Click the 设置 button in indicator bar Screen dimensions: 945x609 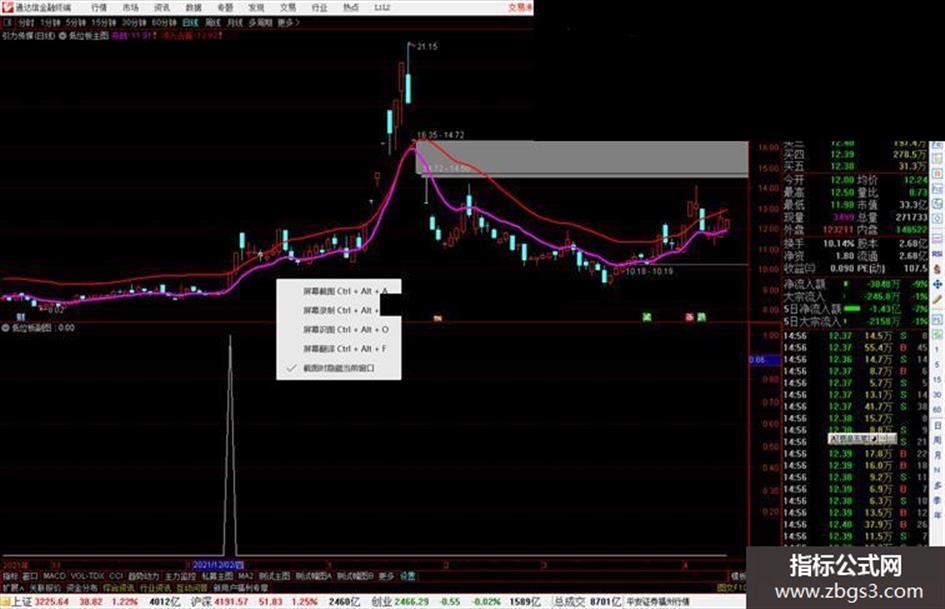(408, 576)
